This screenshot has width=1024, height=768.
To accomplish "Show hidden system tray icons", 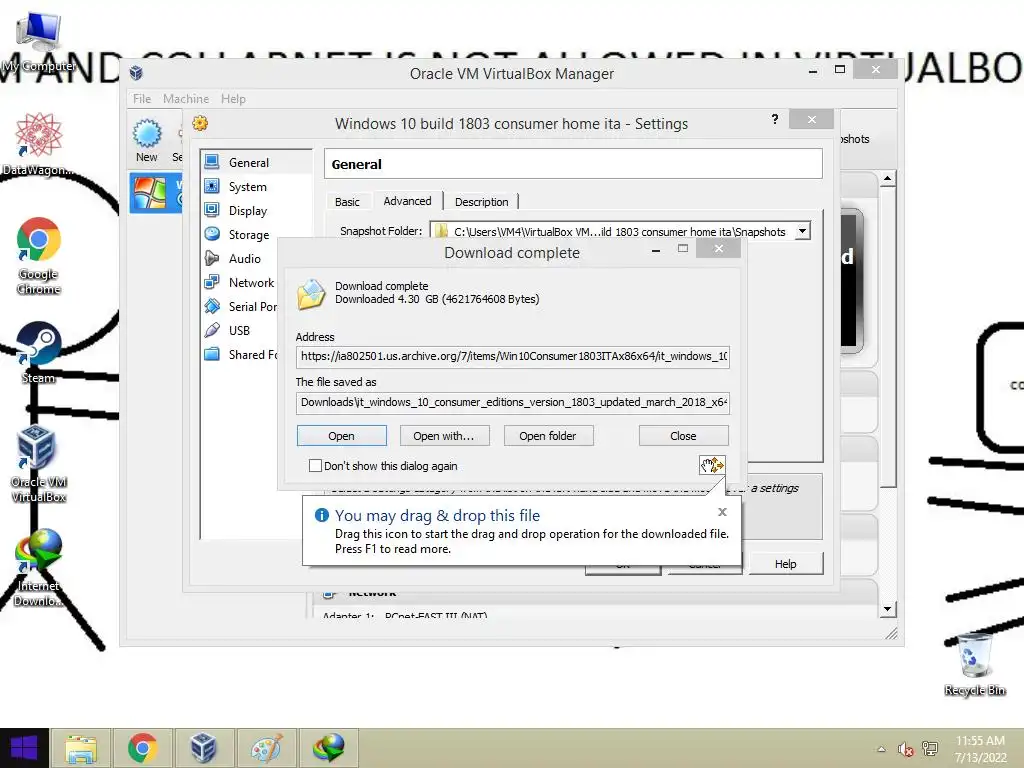I will [881, 749].
